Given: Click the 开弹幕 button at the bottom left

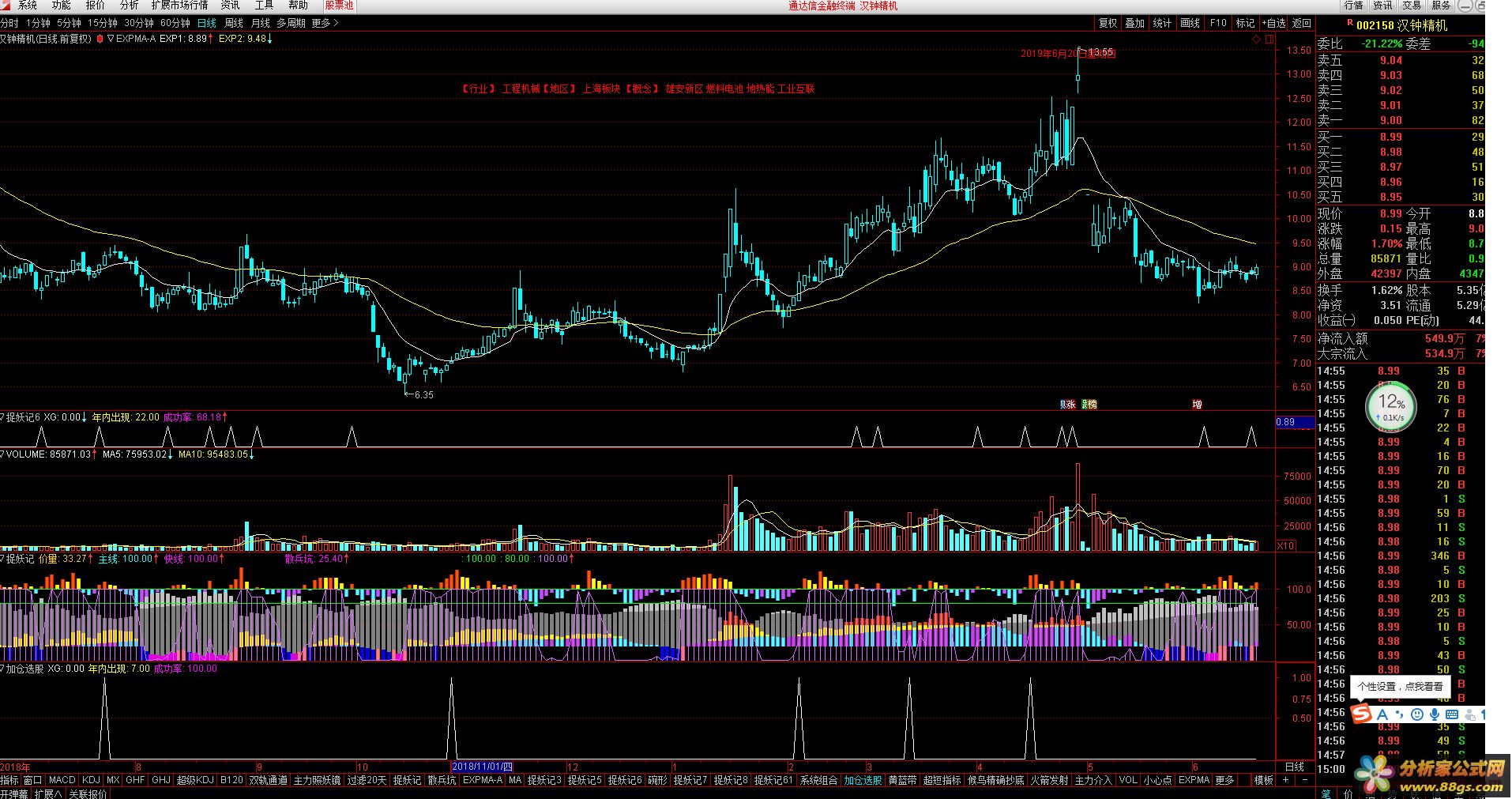Looking at the screenshot, I should 15,793.
